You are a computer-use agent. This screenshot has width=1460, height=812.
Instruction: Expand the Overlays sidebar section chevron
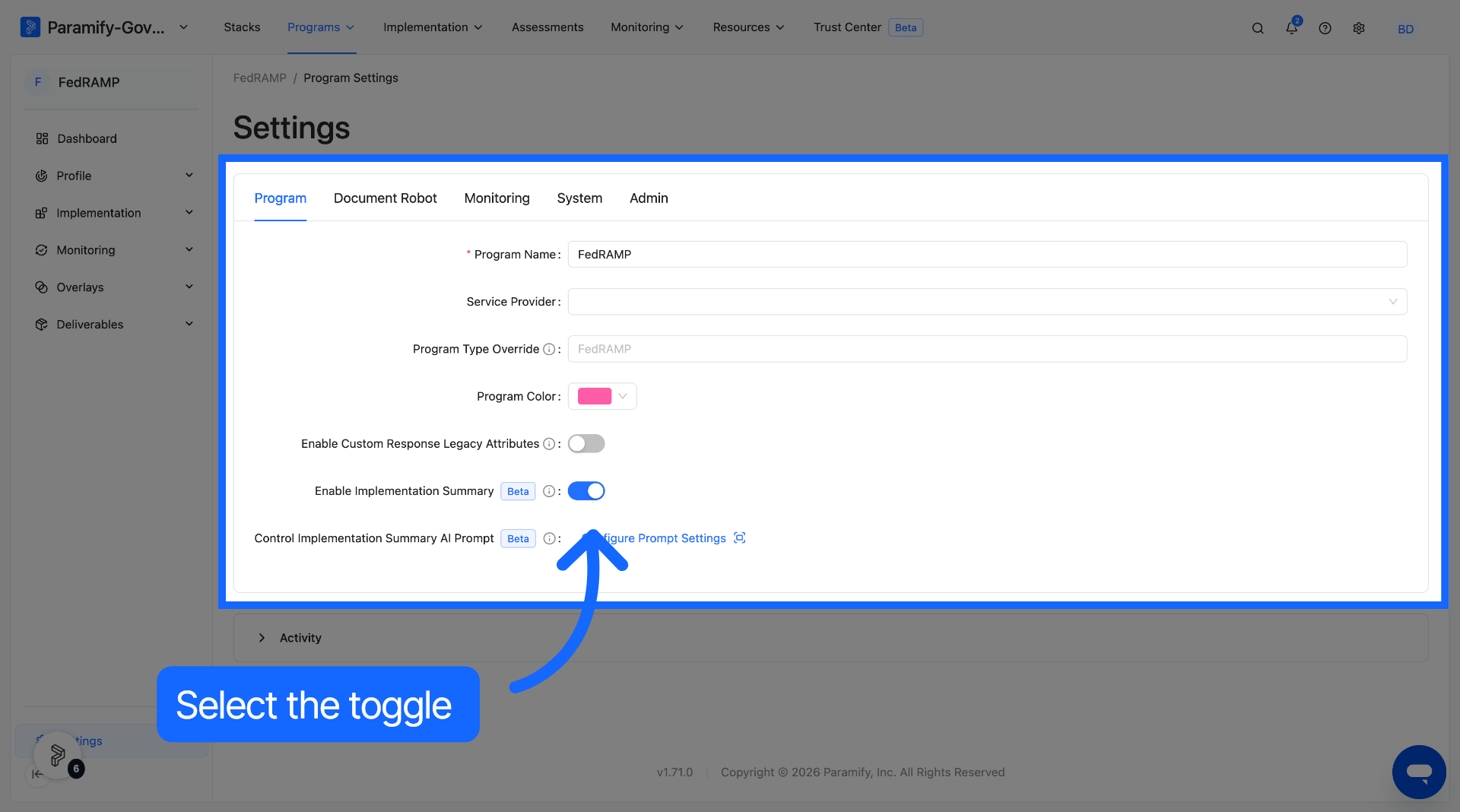(189, 287)
